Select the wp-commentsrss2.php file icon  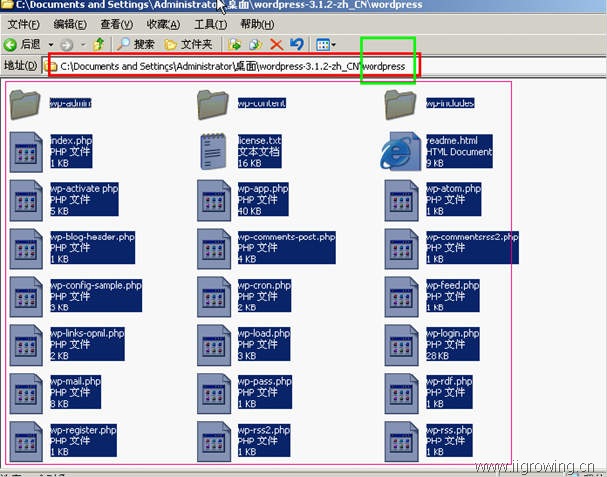(x=401, y=249)
